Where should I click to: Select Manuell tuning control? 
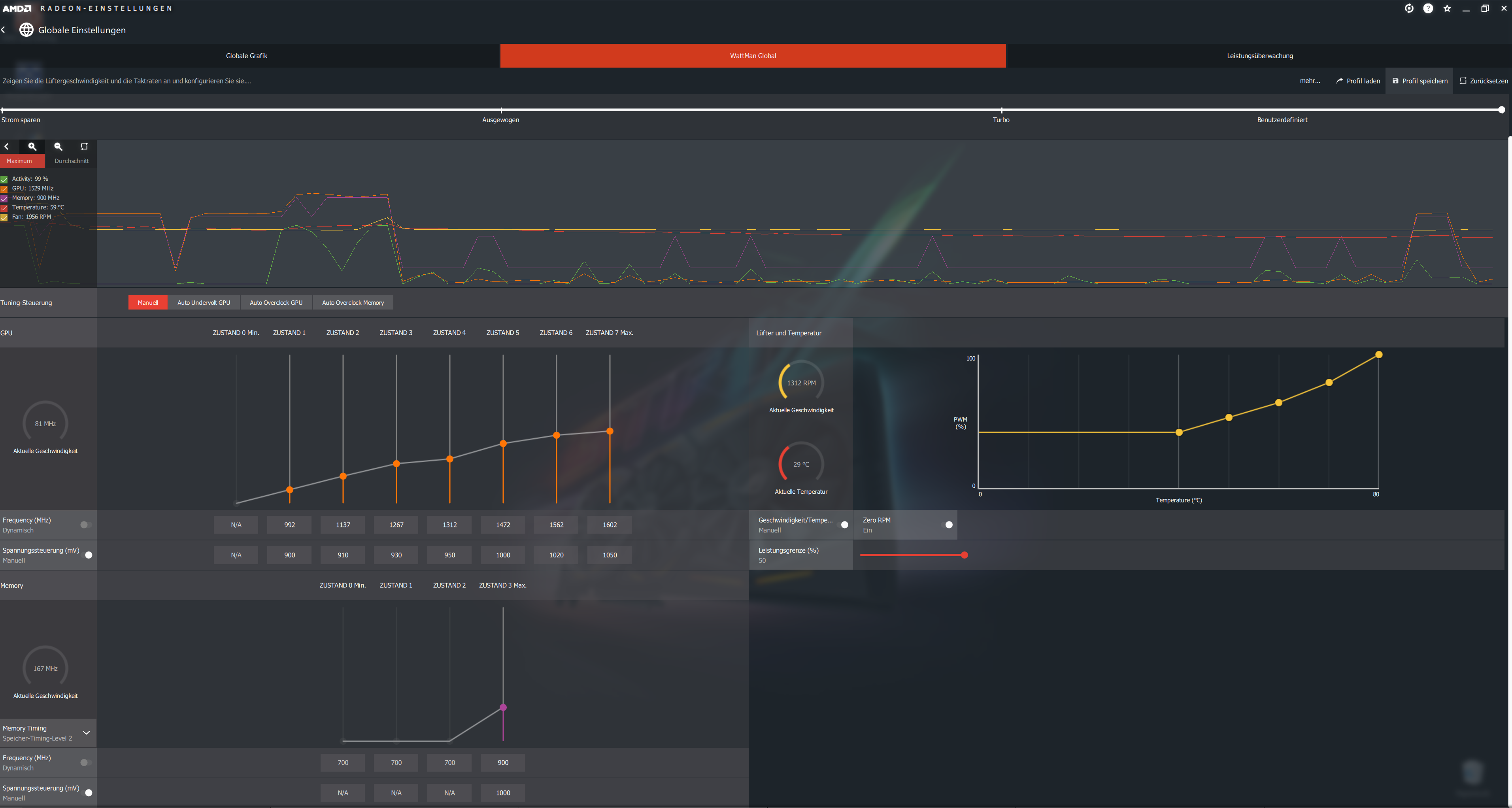pyautogui.click(x=148, y=303)
